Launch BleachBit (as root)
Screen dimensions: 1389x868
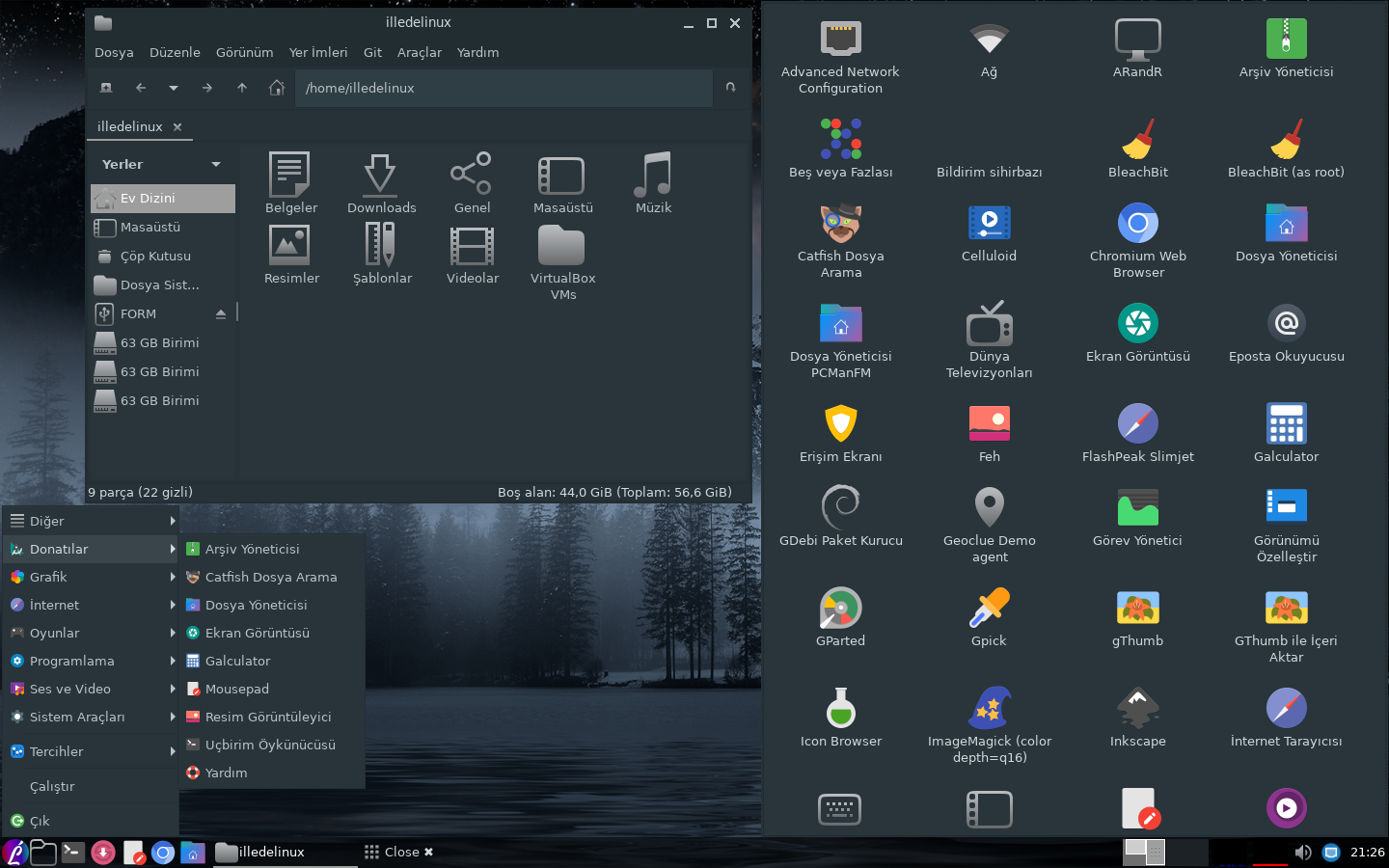point(1286,149)
